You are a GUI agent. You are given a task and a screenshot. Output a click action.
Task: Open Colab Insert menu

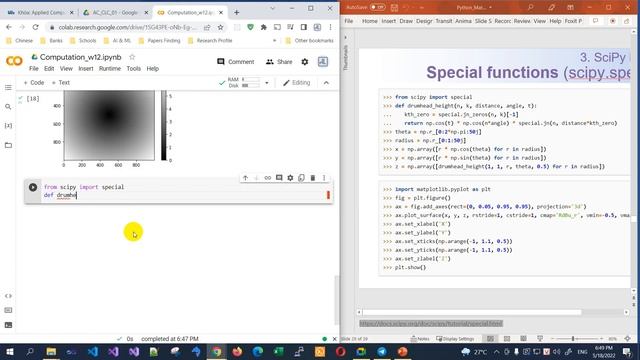86,69
